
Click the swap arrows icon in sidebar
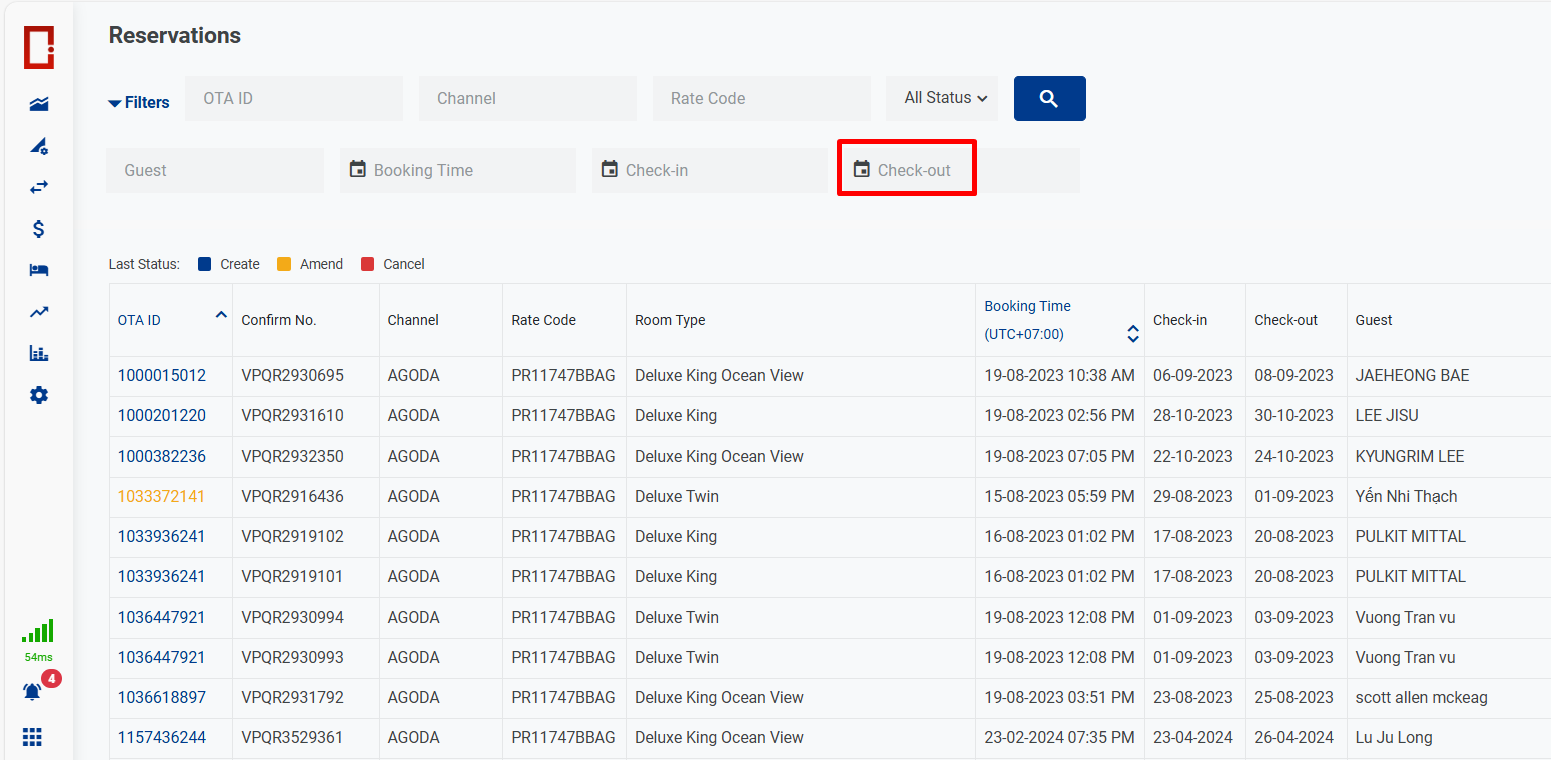38,187
